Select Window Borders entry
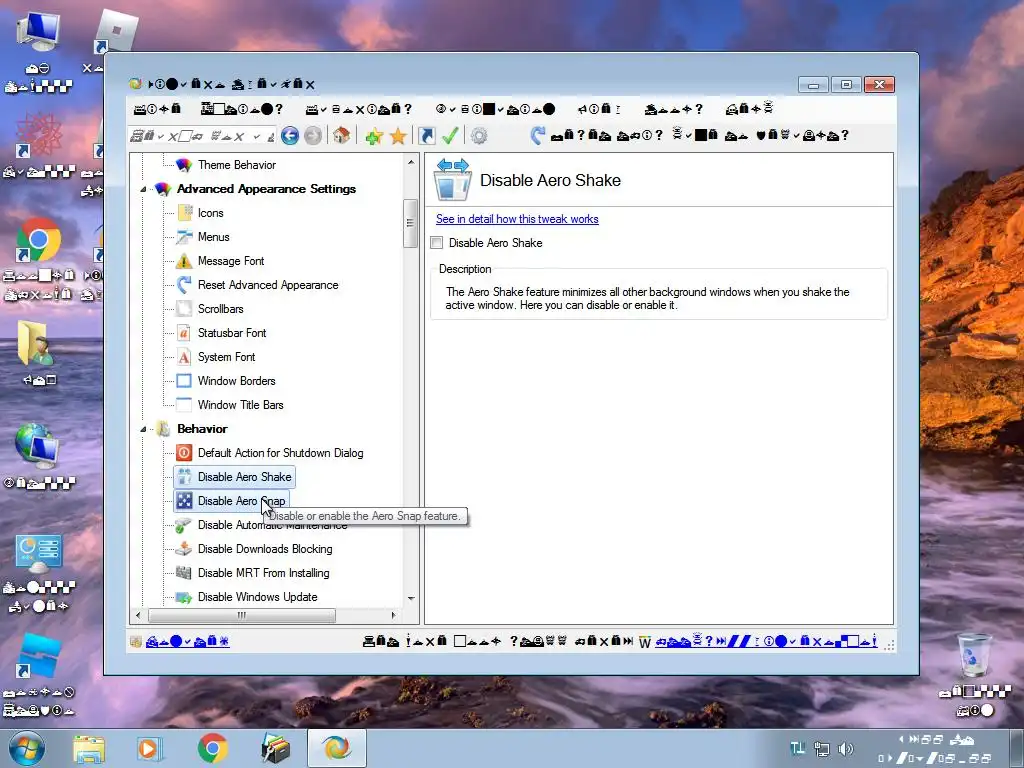This screenshot has width=1024, height=768. [236, 381]
